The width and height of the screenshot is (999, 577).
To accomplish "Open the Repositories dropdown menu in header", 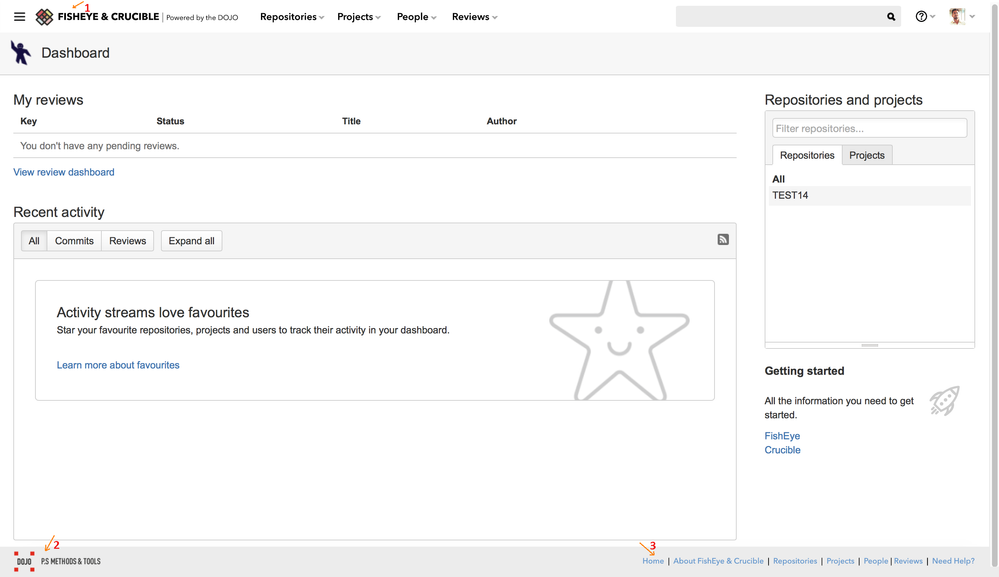I will (292, 17).
